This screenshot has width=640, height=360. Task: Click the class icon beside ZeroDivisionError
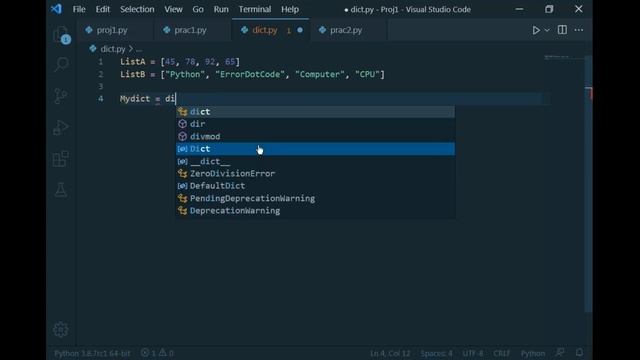click(x=182, y=173)
